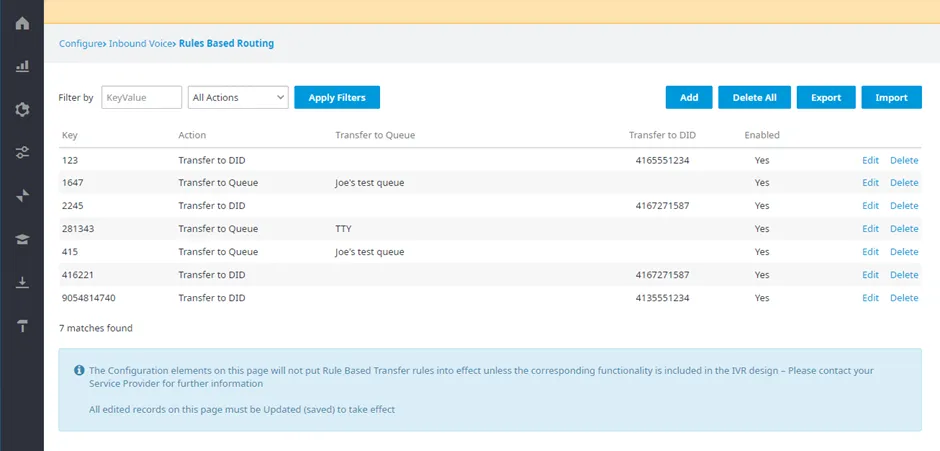
Task: Open the sliders settings sidebar icon
Action: tap(22, 152)
